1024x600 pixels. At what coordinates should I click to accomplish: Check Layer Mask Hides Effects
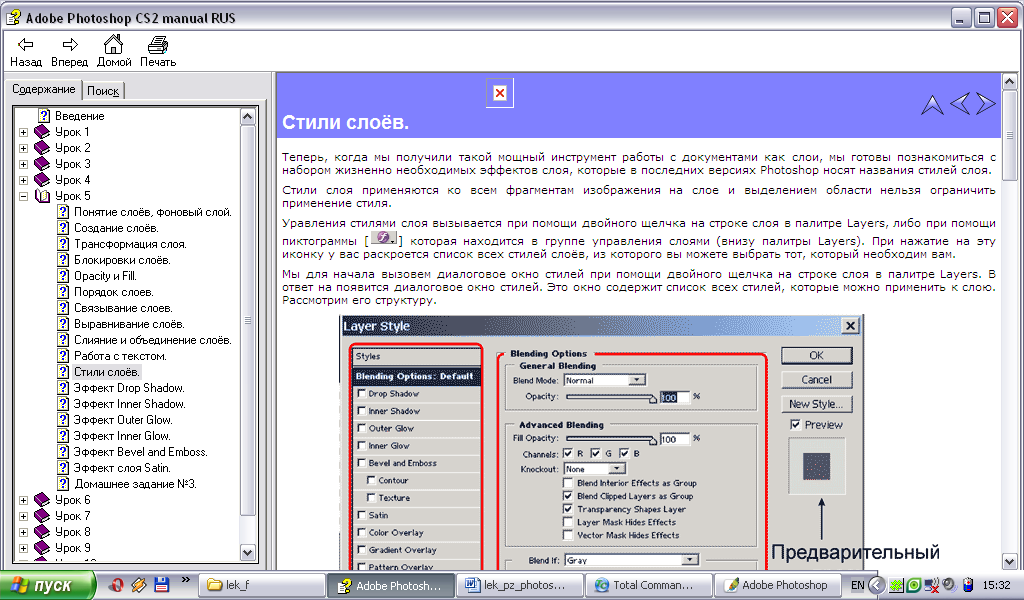click(568, 522)
